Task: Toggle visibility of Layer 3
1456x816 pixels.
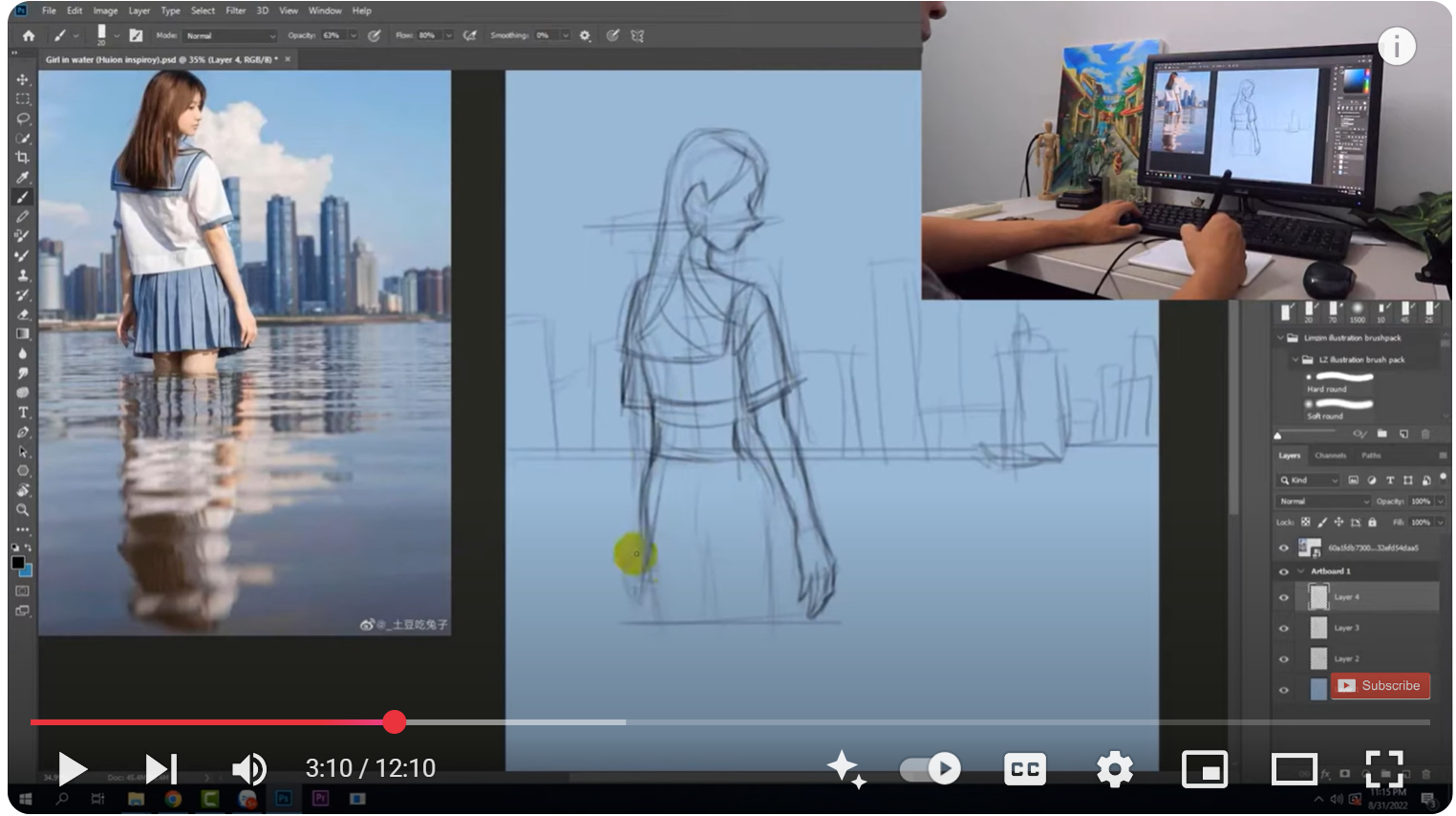Action: coord(1284,629)
